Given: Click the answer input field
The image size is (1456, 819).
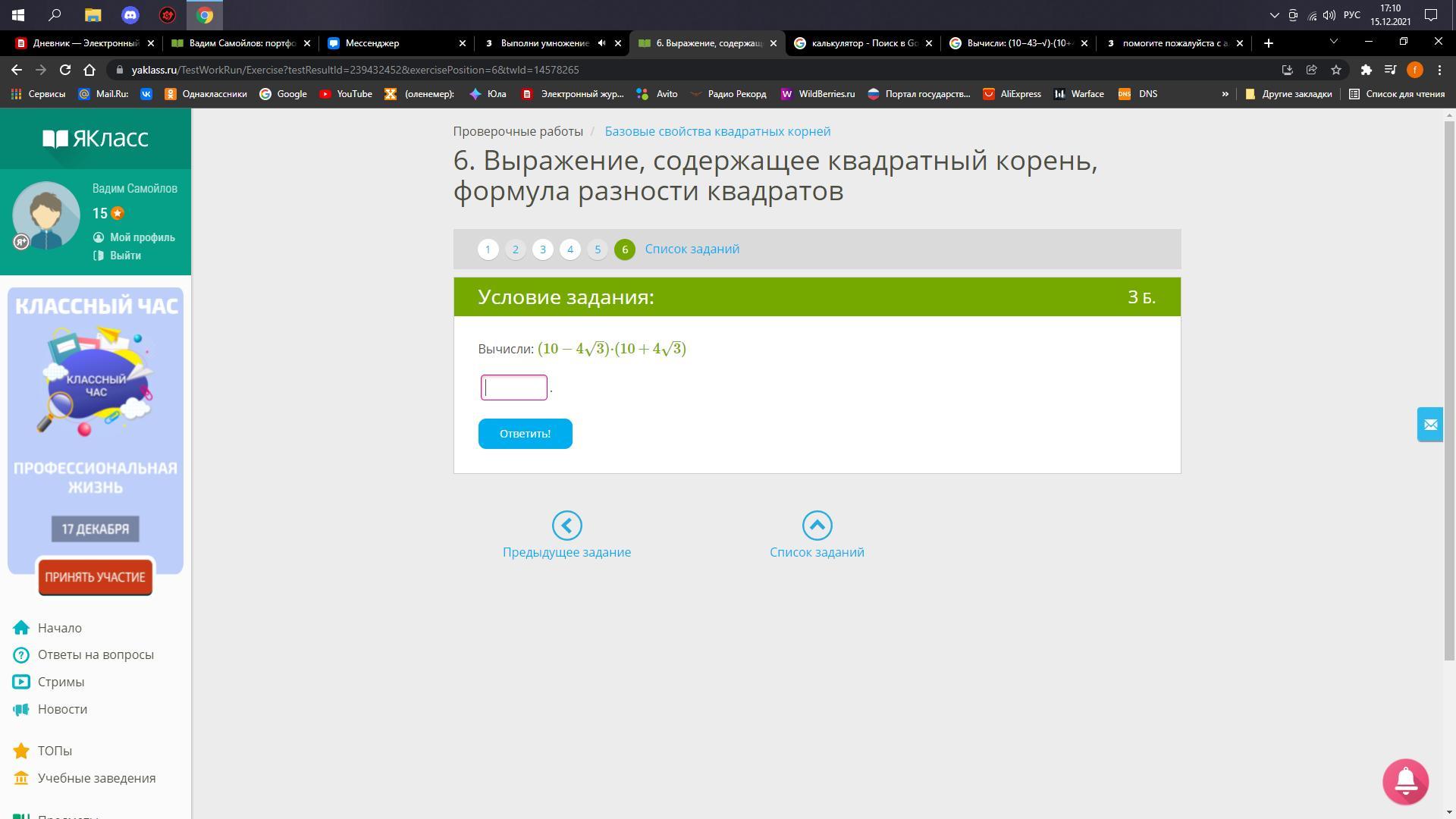Looking at the screenshot, I should [514, 388].
